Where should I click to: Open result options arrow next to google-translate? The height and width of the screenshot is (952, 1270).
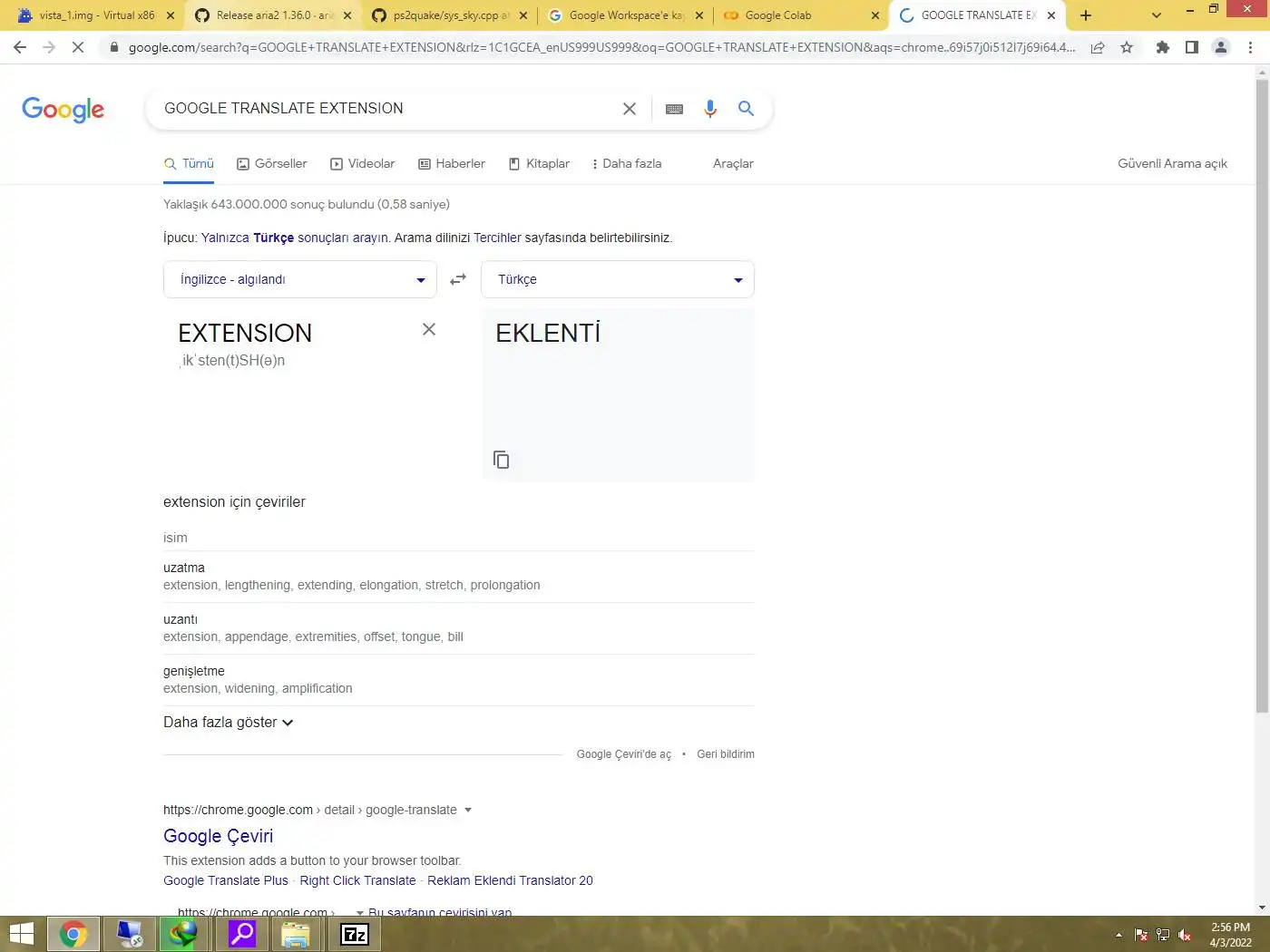coord(468,810)
